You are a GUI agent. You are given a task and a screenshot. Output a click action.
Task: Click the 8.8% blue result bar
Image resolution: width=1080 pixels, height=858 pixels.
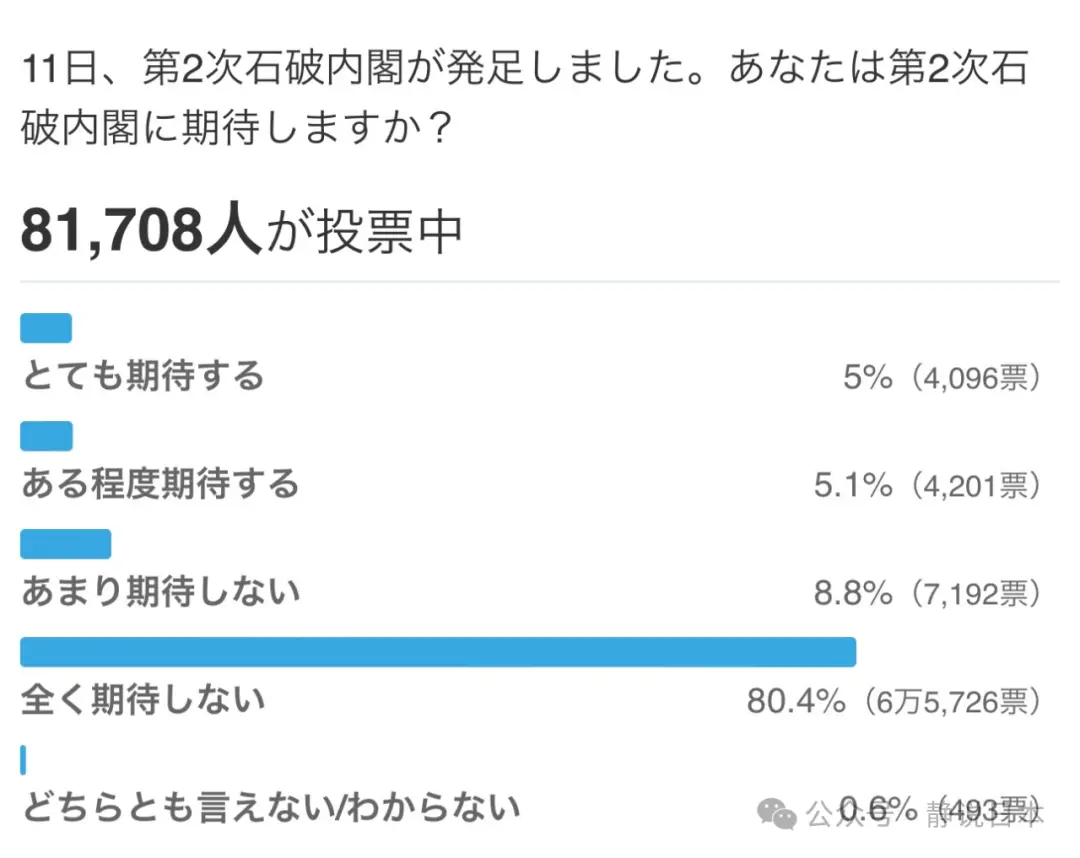click(65, 544)
